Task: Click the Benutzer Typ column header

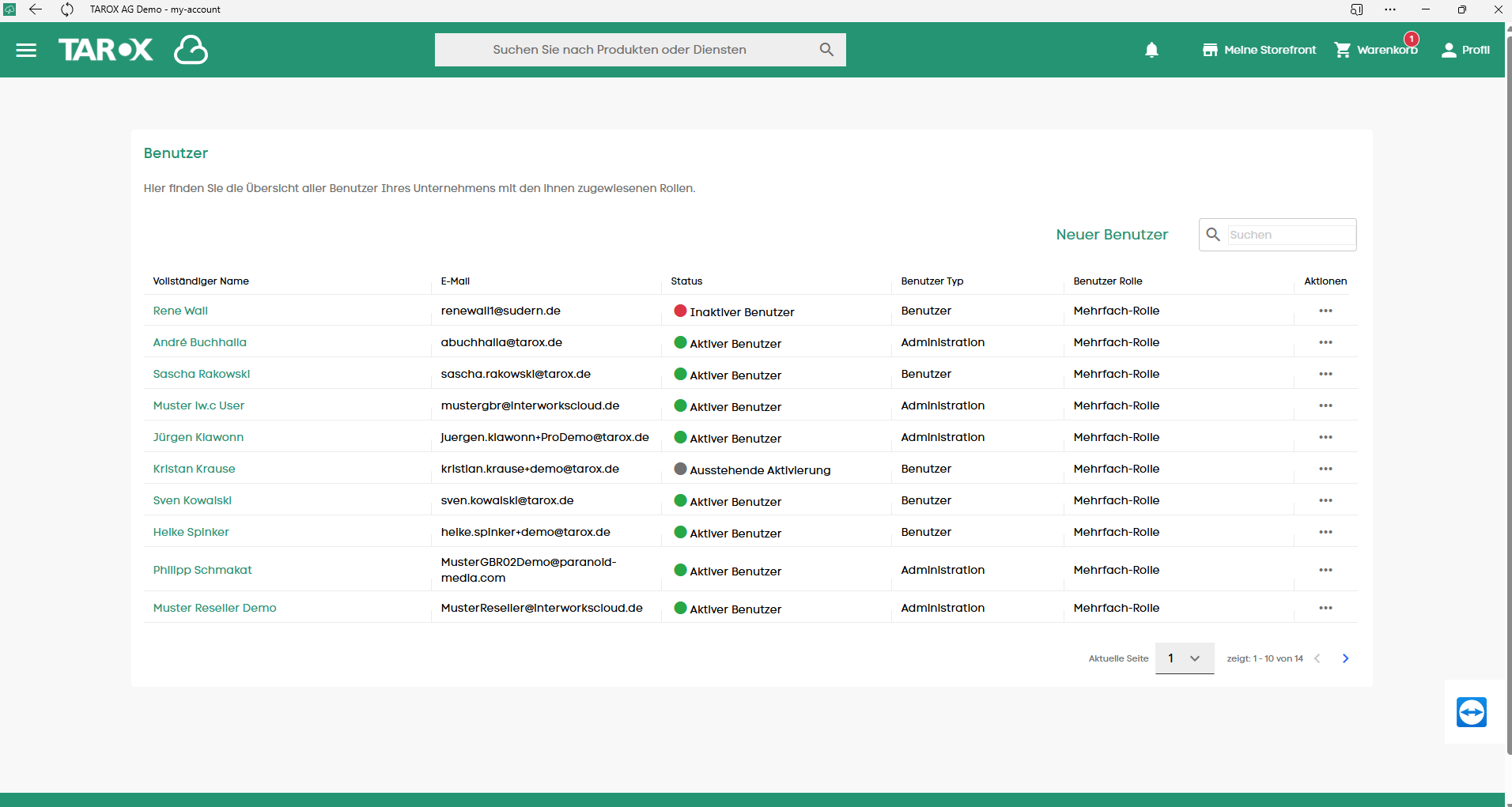Action: (x=932, y=281)
